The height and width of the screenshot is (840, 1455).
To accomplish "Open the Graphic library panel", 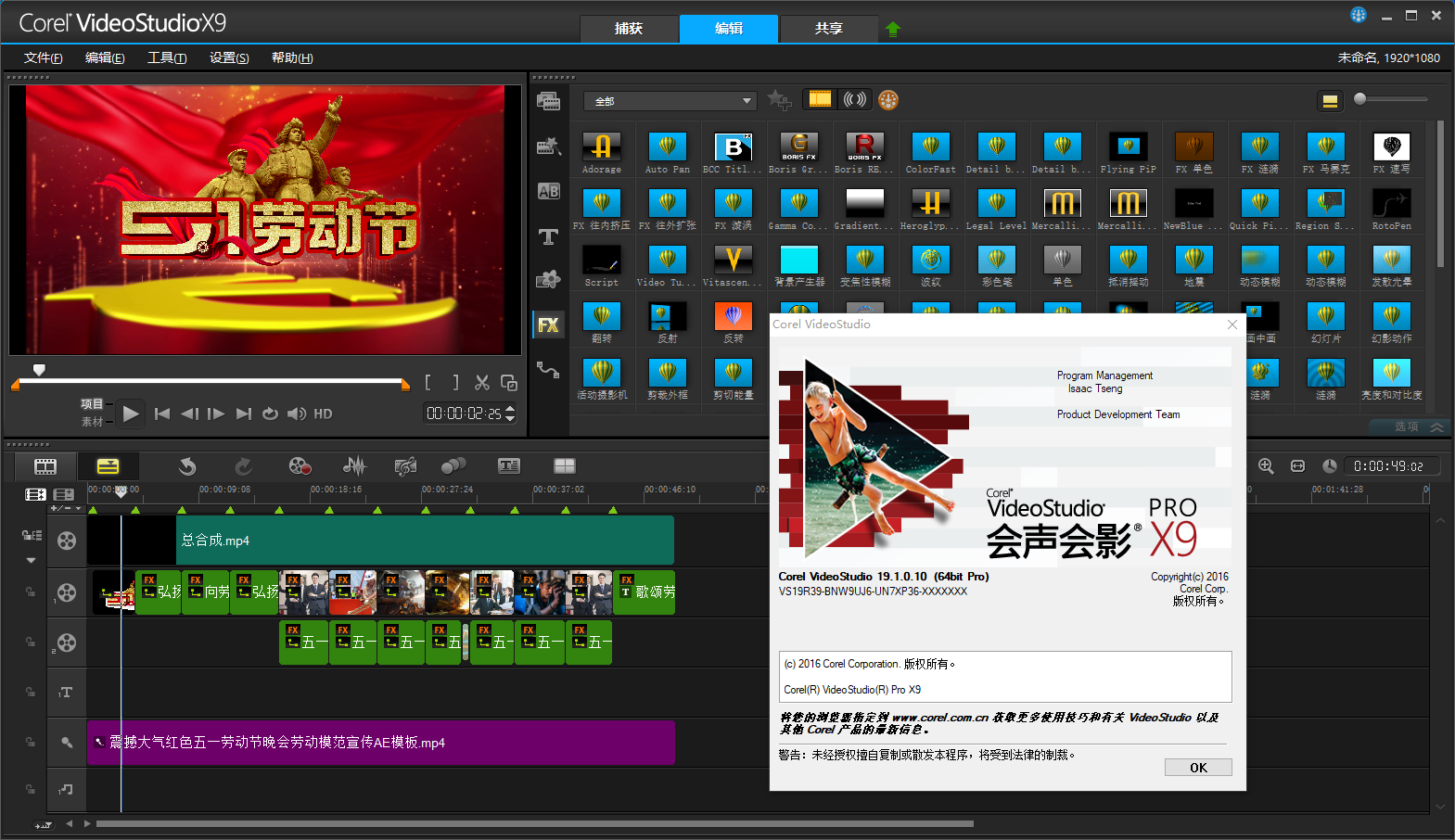I will [x=548, y=279].
